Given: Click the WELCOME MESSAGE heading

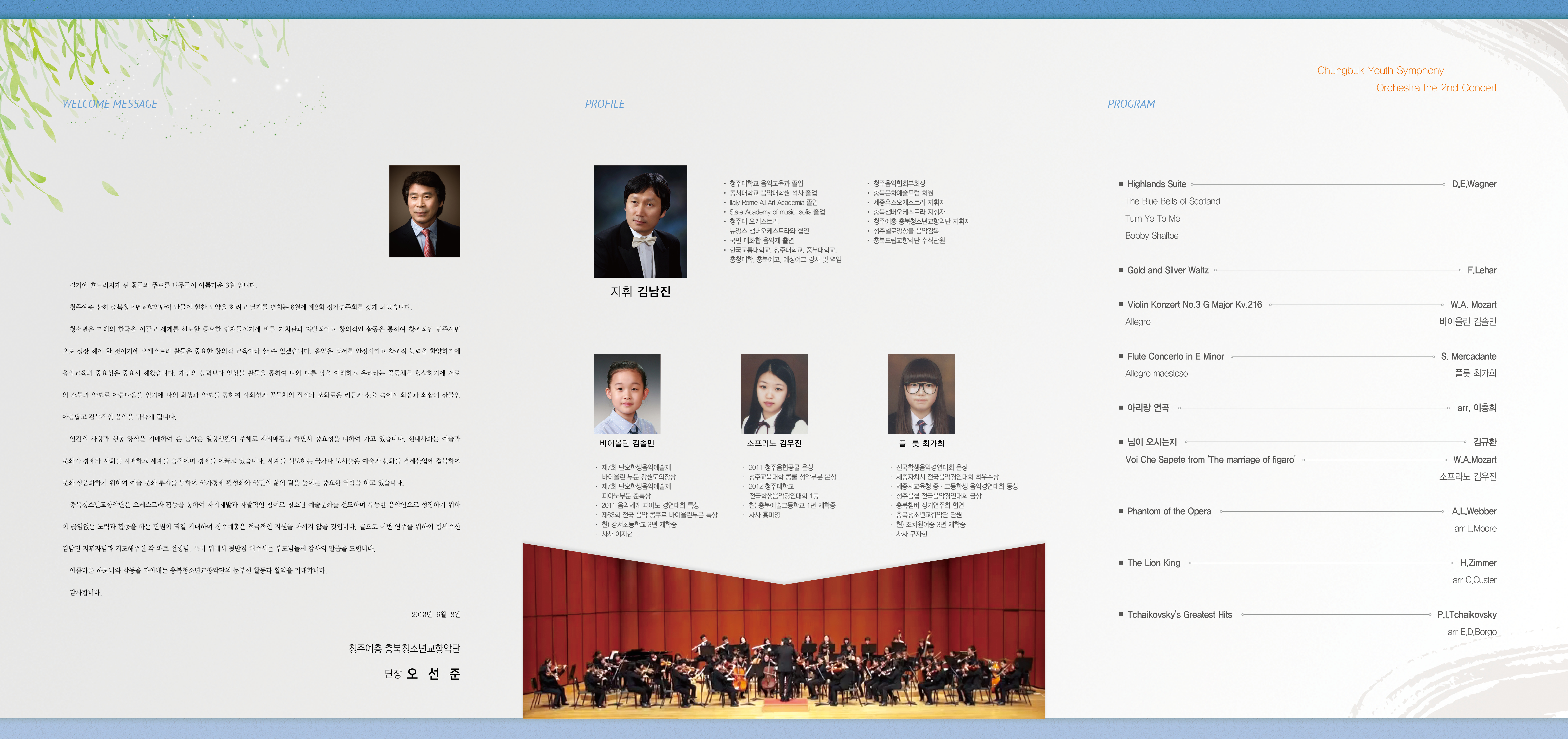Looking at the screenshot, I should [110, 104].
